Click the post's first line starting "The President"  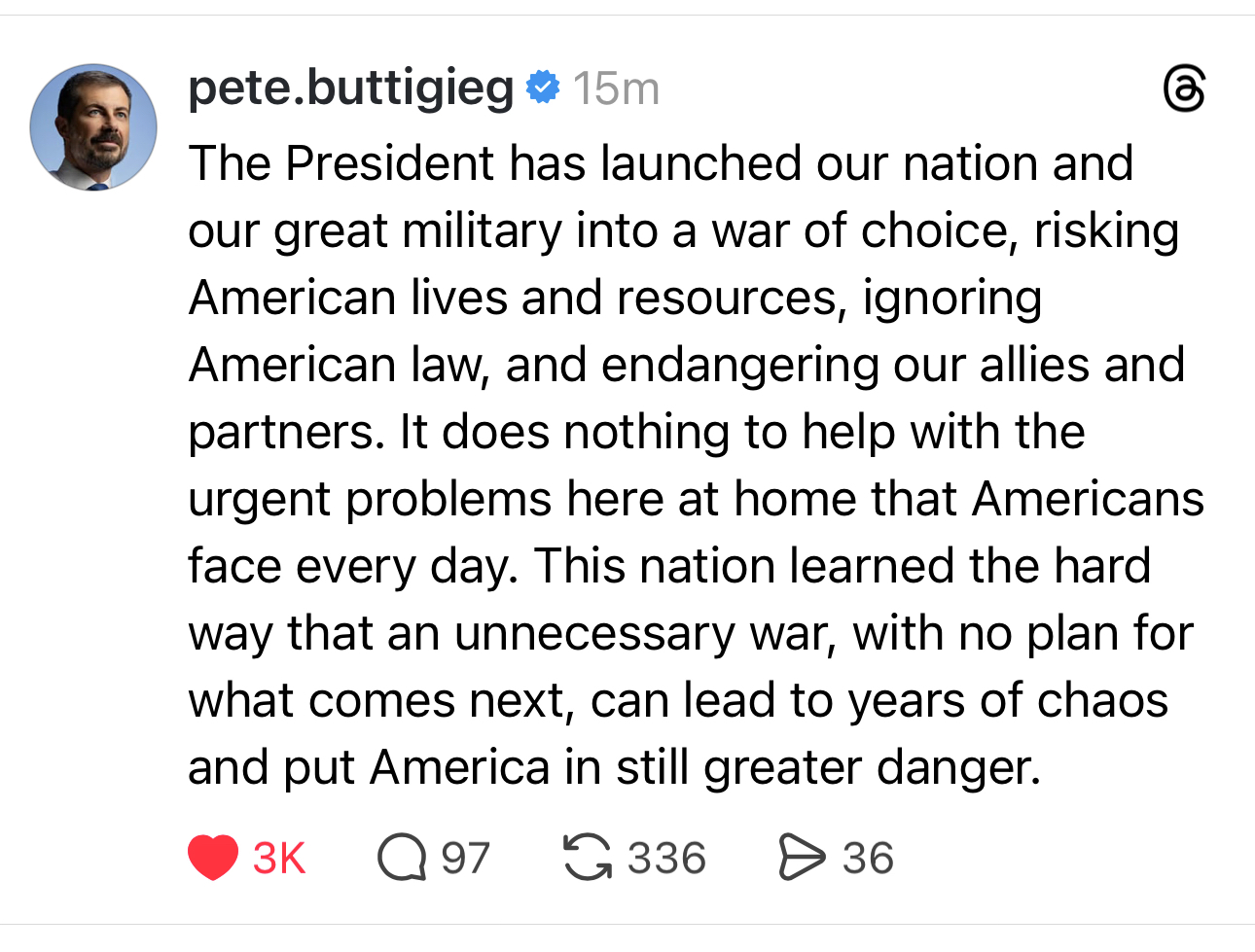tap(660, 163)
